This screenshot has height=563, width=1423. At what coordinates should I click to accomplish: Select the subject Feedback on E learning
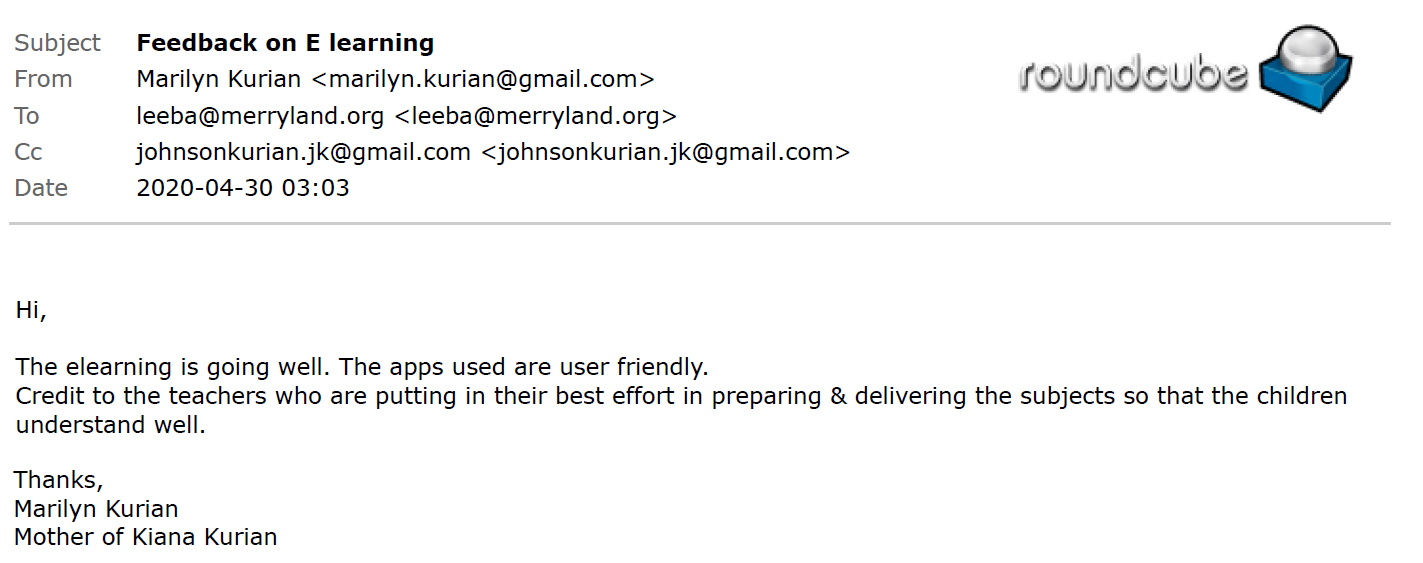pyautogui.click(x=285, y=43)
